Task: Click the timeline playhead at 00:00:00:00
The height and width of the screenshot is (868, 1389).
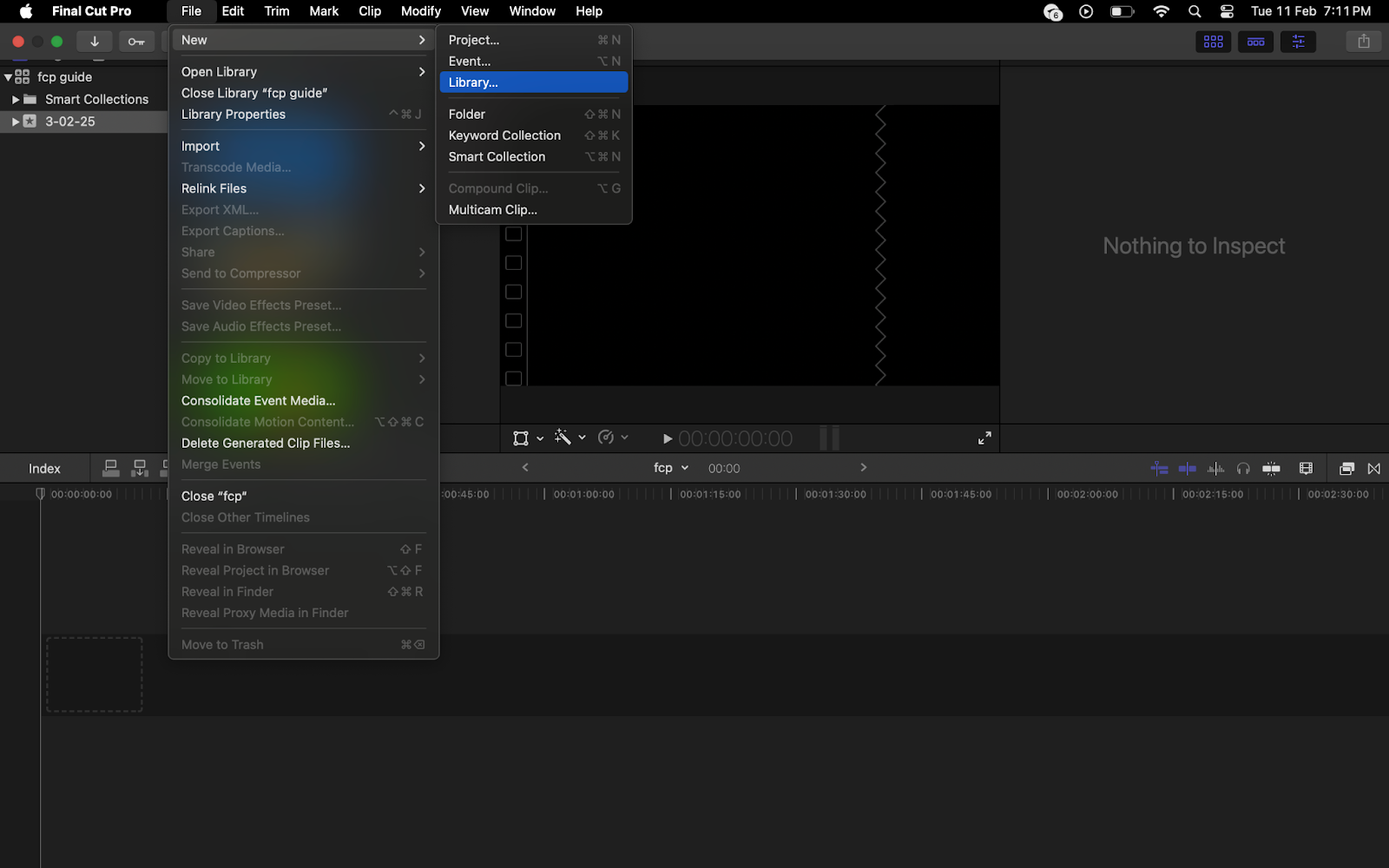Action: pos(40,494)
